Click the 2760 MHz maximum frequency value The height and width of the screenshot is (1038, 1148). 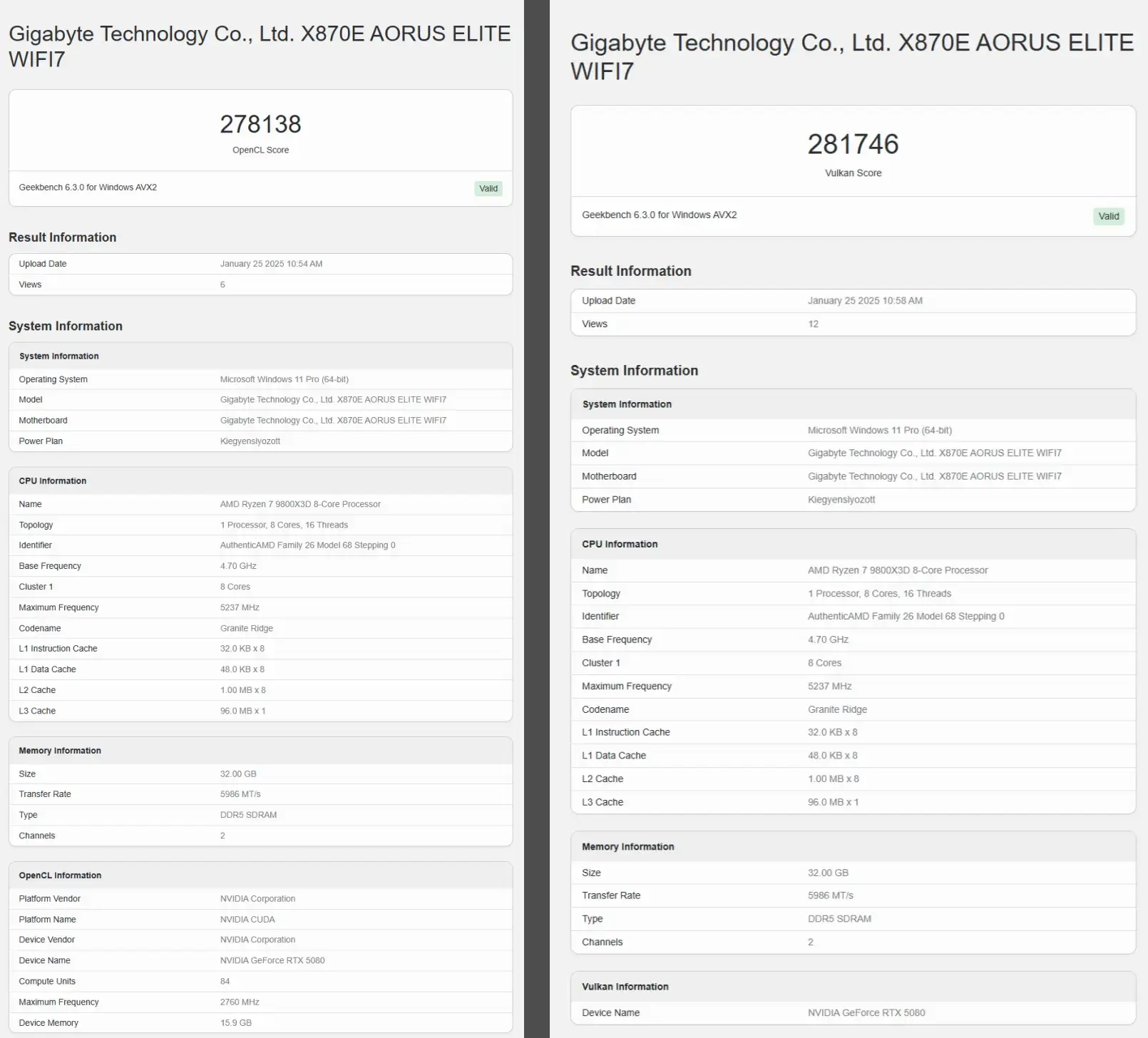(x=240, y=1002)
